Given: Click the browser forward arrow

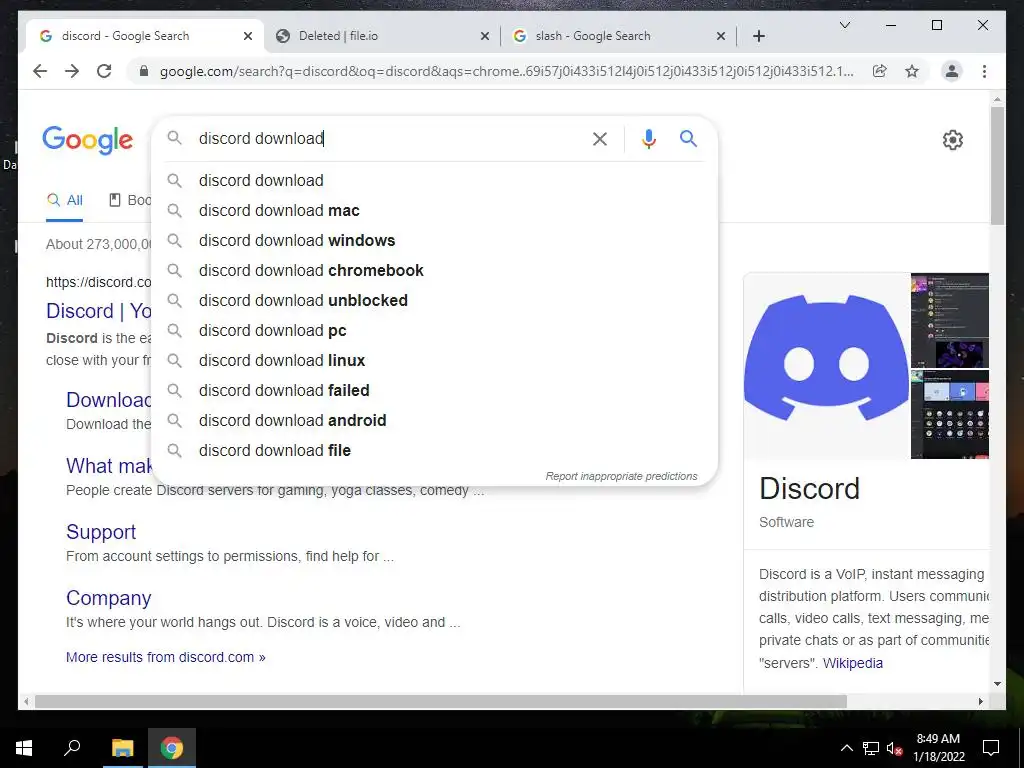Looking at the screenshot, I should (x=72, y=71).
